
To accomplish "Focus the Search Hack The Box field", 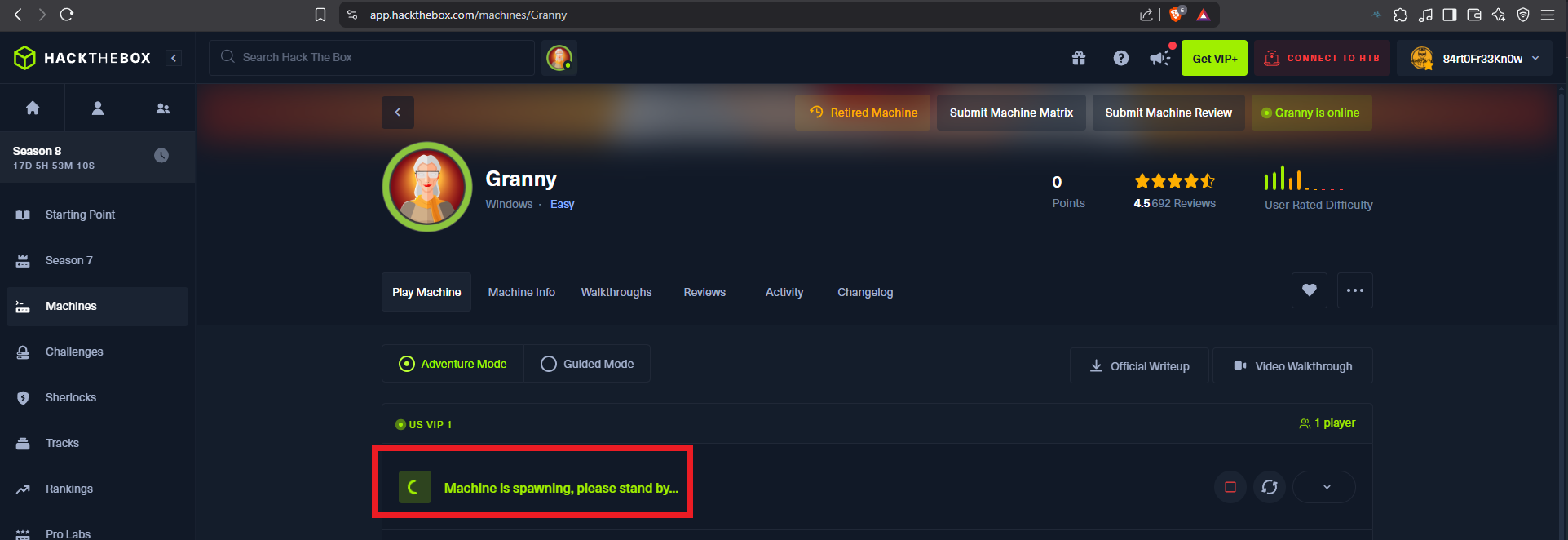I will (x=372, y=58).
